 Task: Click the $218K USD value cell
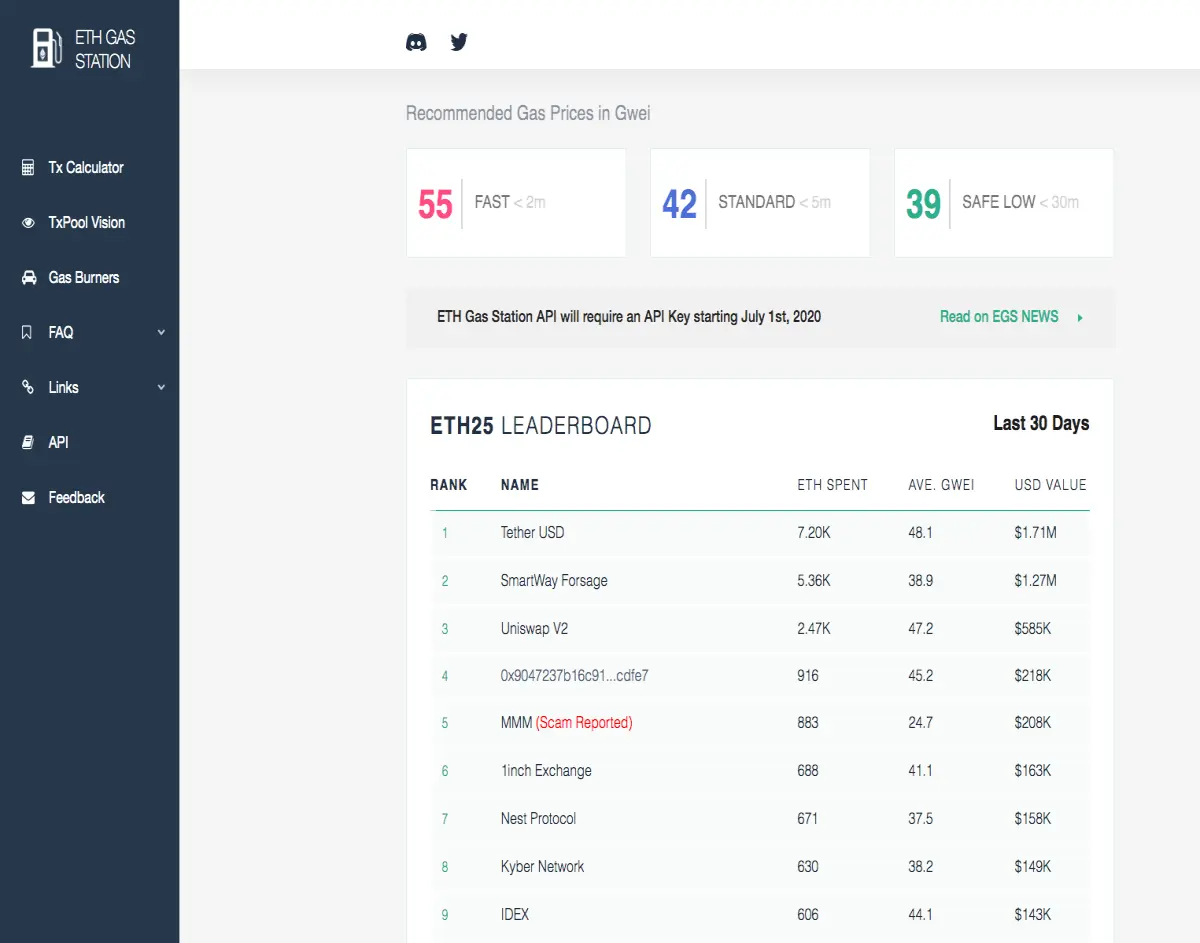1033,676
